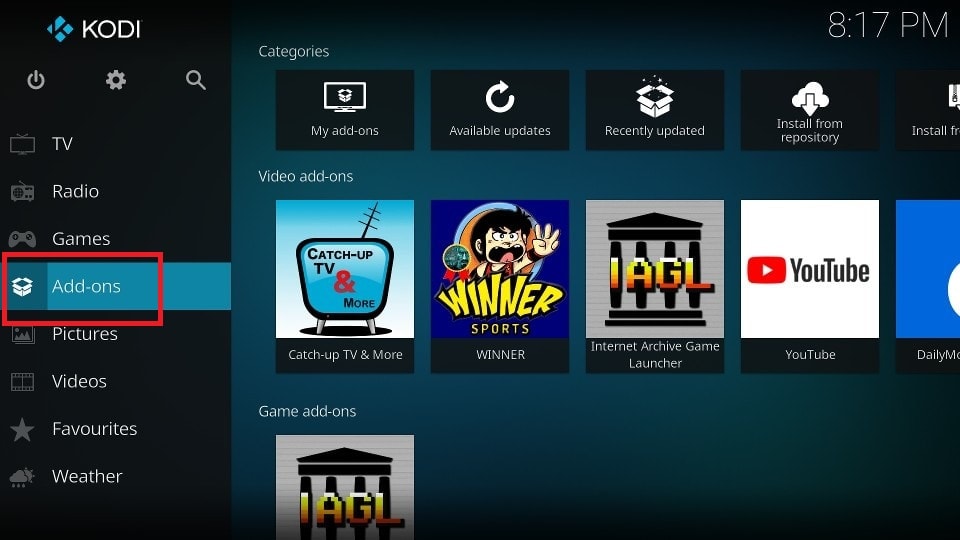Image resolution: width=960 pixels, height=540 pixels.
Task: Click the power icon
Action: pyautogui.click(x=36, y=80)
